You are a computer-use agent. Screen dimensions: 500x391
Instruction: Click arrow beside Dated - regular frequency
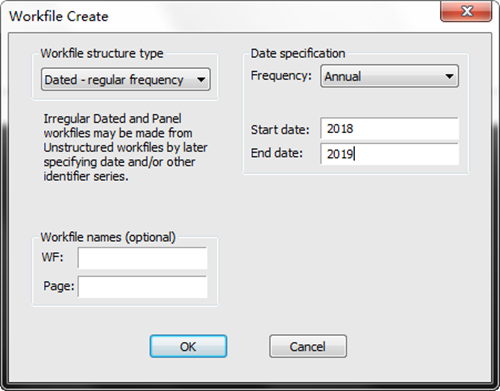(x=201, y=80)
